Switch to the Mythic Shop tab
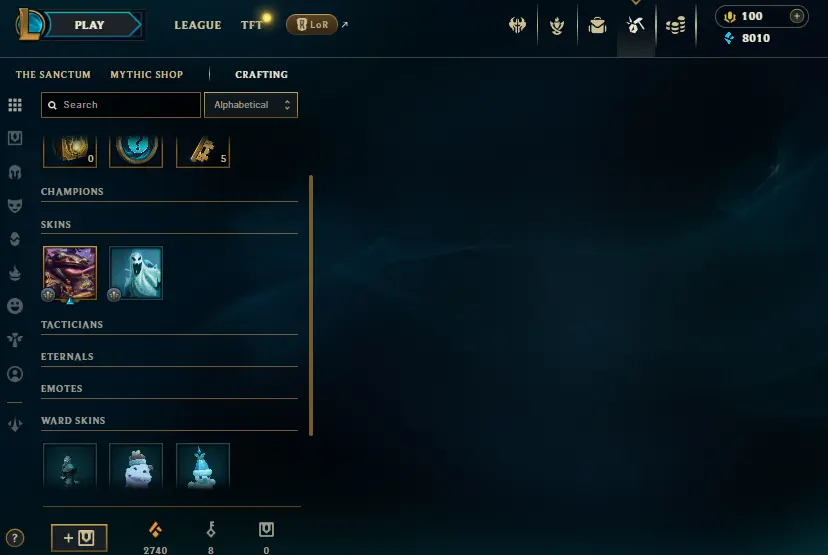The height and width of the screenshot is (555, 828). pyautogui.click(x=147, y=74)
